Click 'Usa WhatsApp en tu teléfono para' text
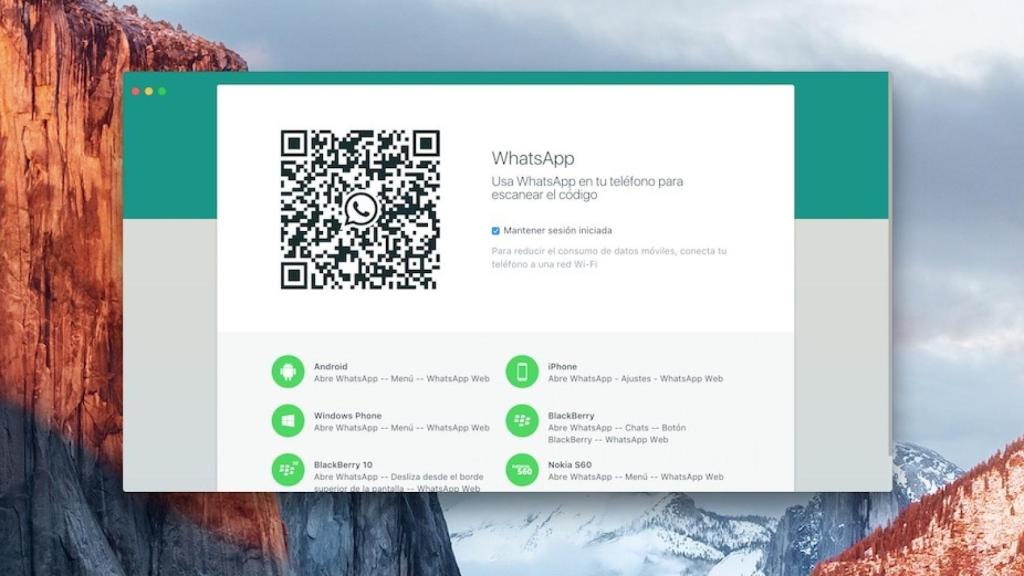Screen dimensions: 1024x576 [587, 182]
